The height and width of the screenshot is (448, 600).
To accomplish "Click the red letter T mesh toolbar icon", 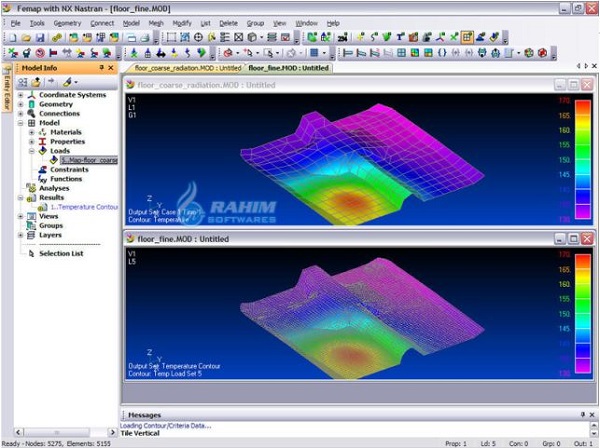I will pos(400,37).
